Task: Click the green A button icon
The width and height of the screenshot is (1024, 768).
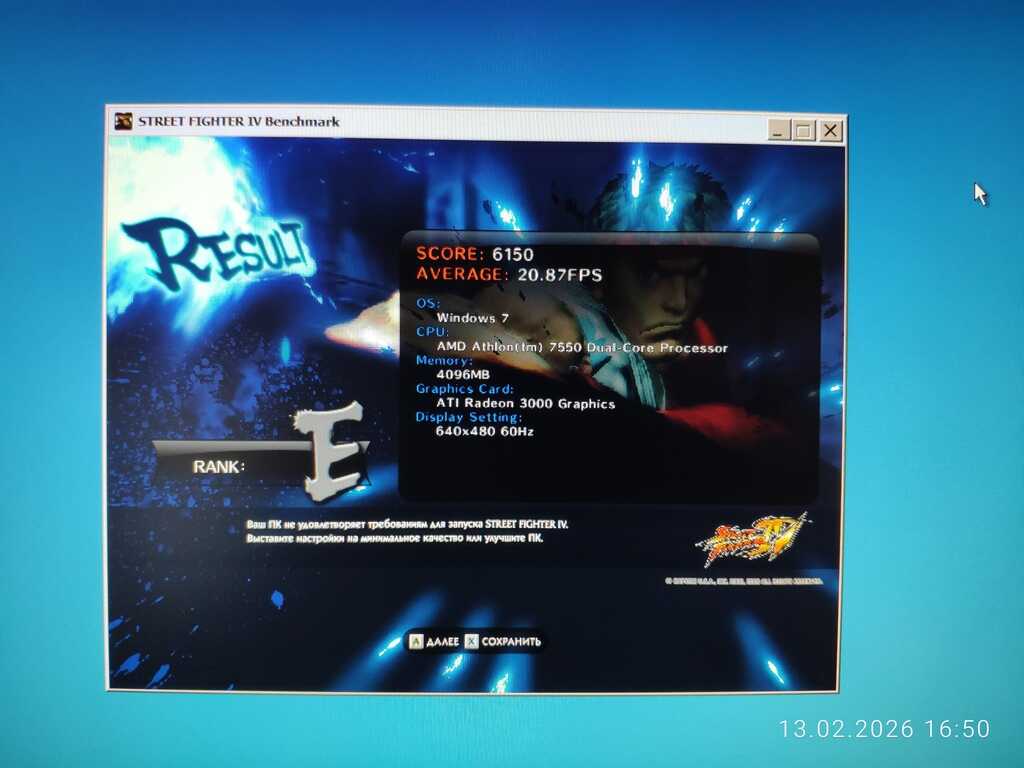Action: (416, 641)
